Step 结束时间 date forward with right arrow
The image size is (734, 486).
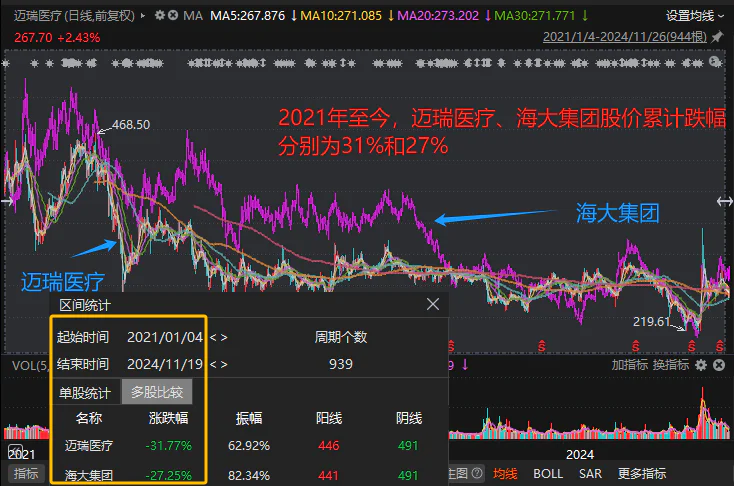pyautogui.click(x=224, y=364)
